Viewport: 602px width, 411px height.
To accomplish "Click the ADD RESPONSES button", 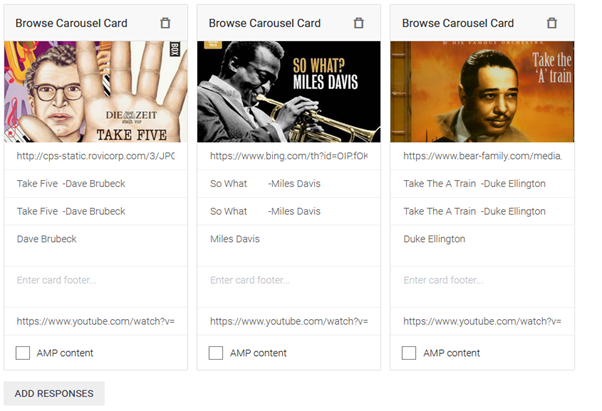I will [x=54, y=393].
